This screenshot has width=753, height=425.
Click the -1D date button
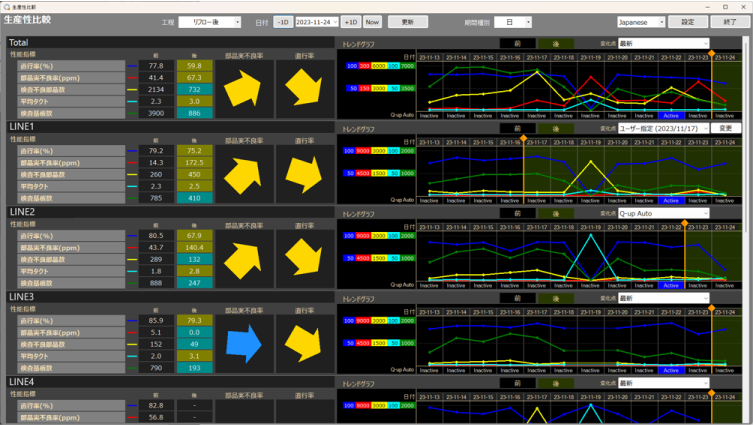(x=283, y=22)
